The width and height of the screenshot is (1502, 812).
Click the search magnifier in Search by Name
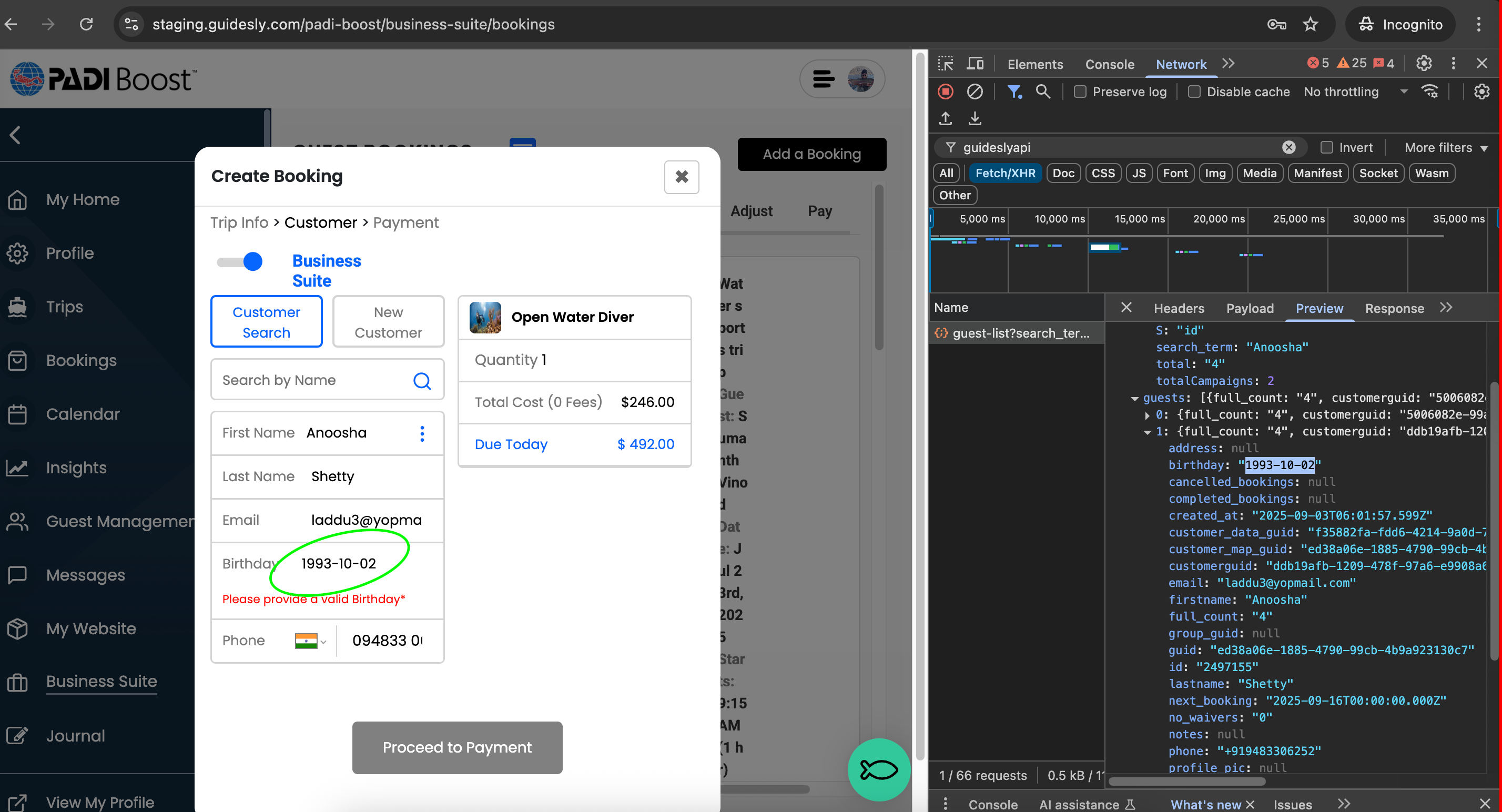click(x=422, y=381)
